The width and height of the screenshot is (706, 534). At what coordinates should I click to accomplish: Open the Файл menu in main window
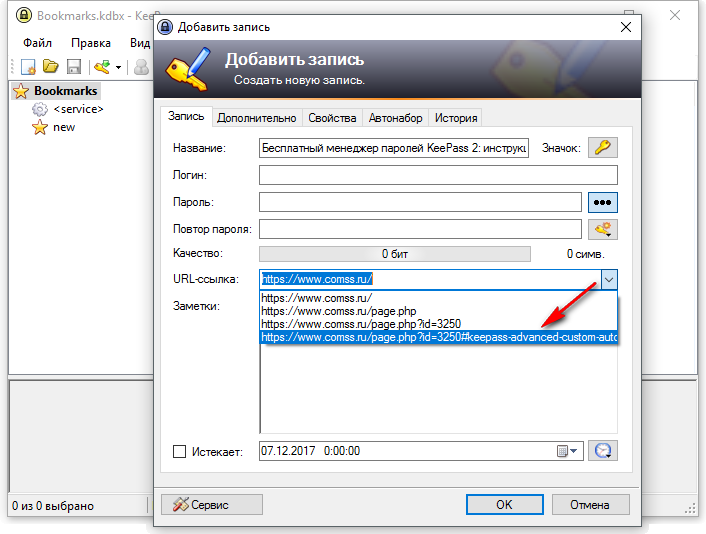click(37, 43)
